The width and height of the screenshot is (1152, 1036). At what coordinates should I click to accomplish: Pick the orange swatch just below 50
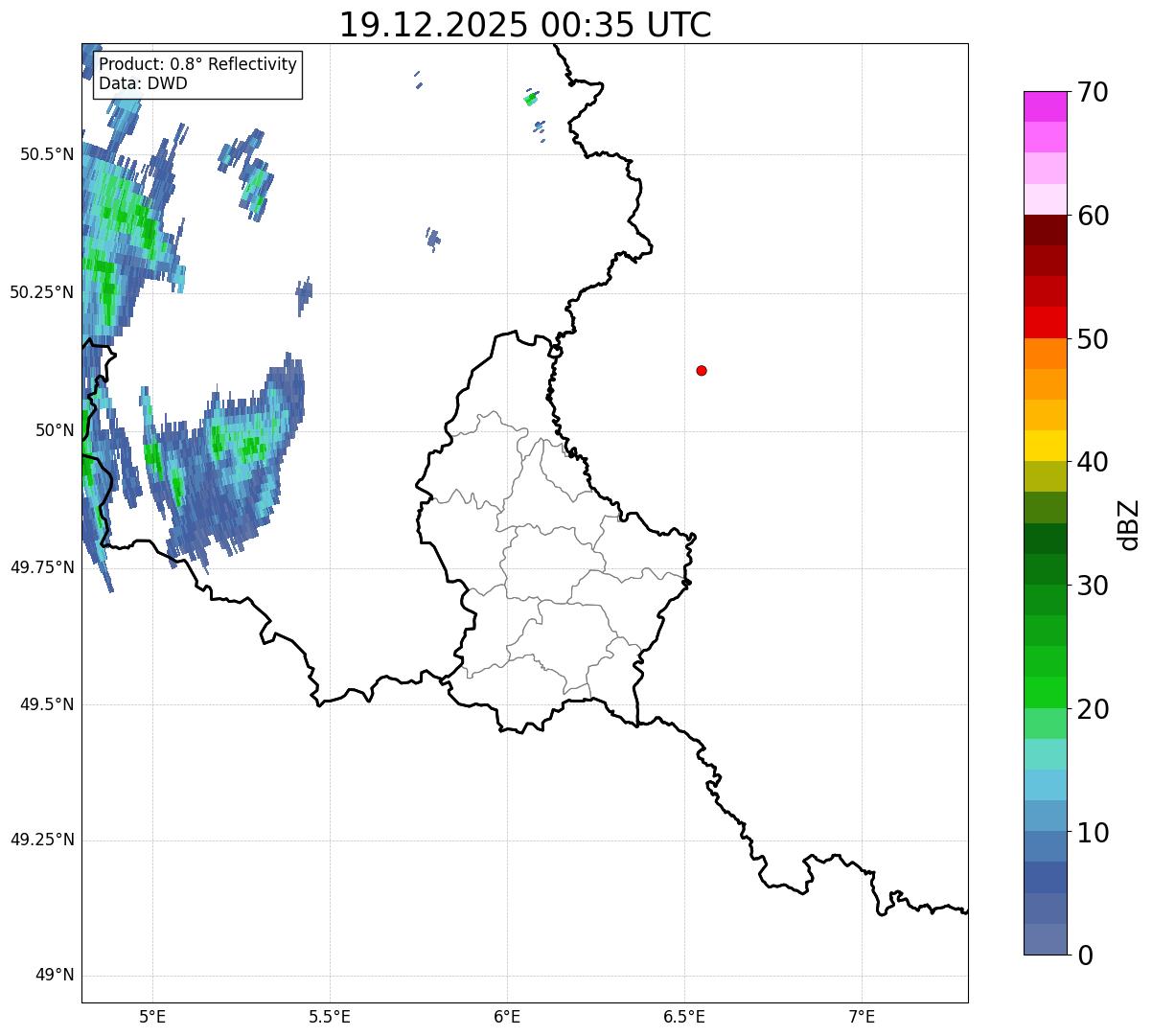(x=1046, y=354)
